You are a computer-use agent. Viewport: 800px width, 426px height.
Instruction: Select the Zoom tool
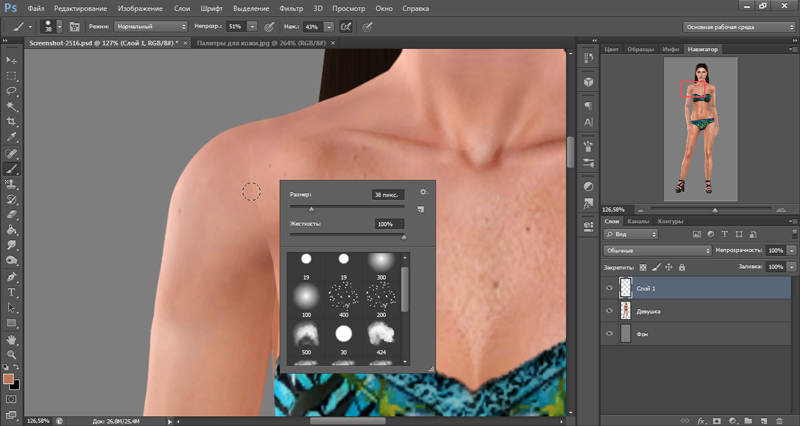[x=11, y=355]
